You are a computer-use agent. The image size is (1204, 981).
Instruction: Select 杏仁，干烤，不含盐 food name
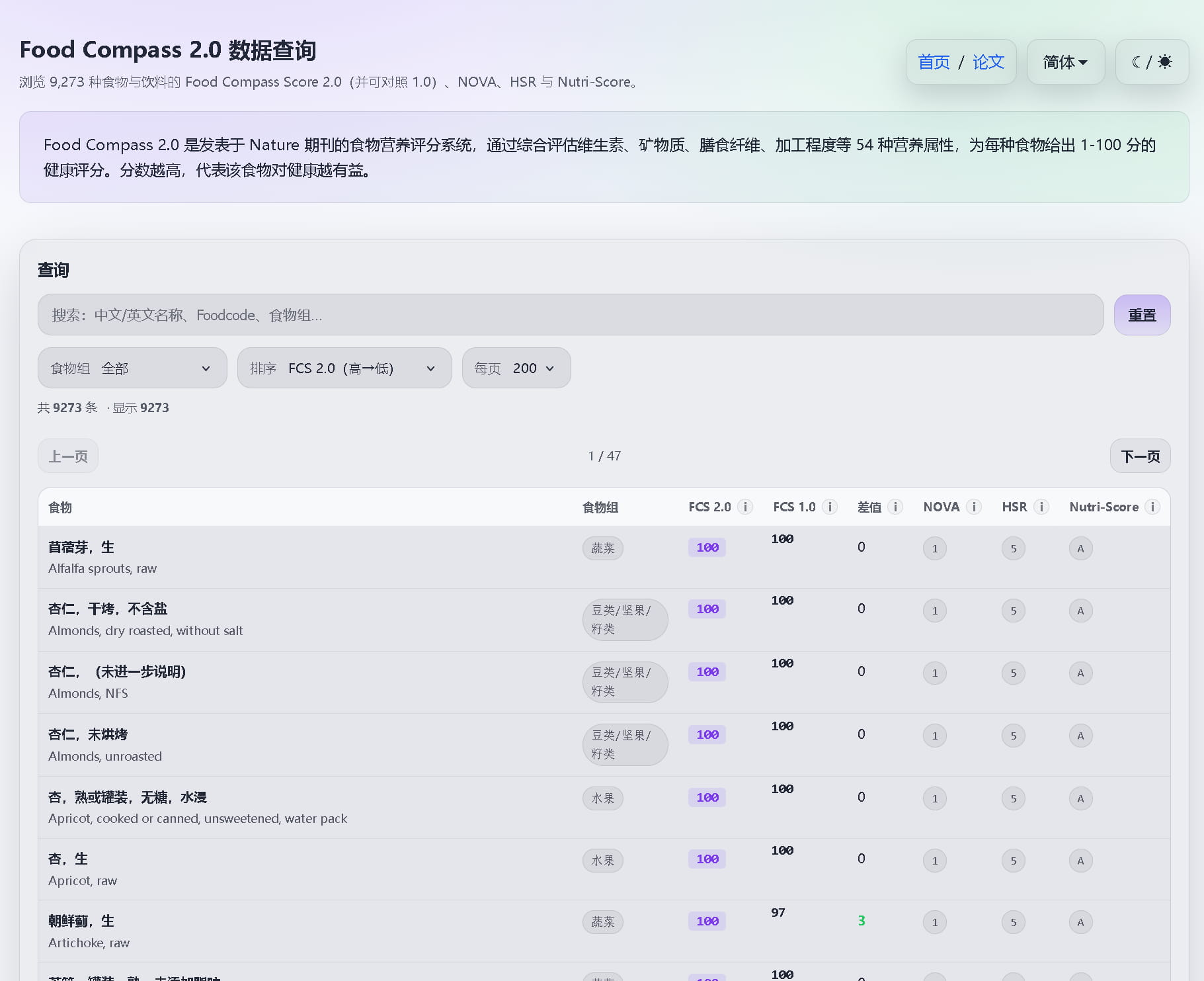(108, 609)
